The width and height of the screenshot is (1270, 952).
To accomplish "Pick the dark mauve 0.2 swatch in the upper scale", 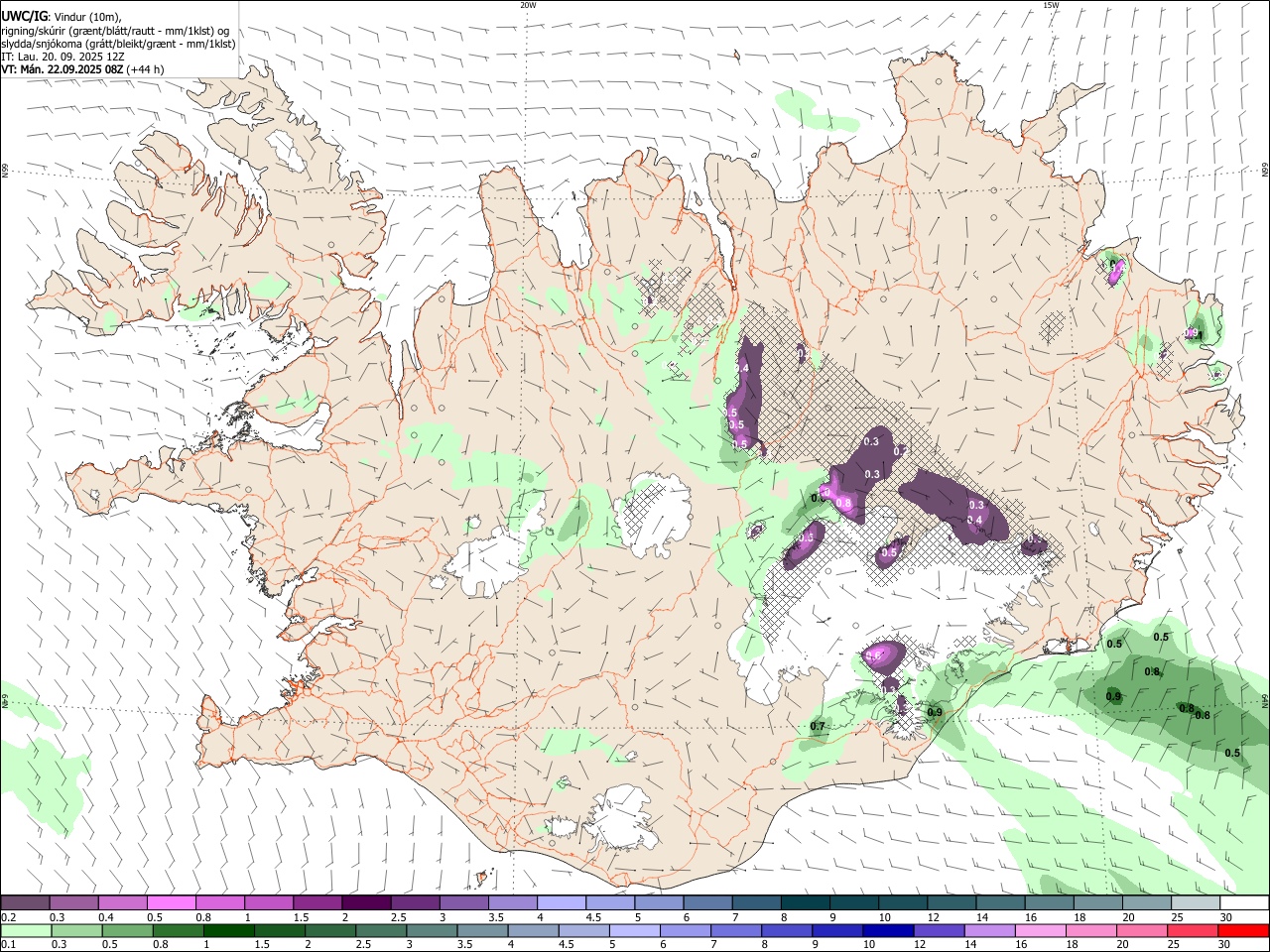I will (x=25, y=903).
